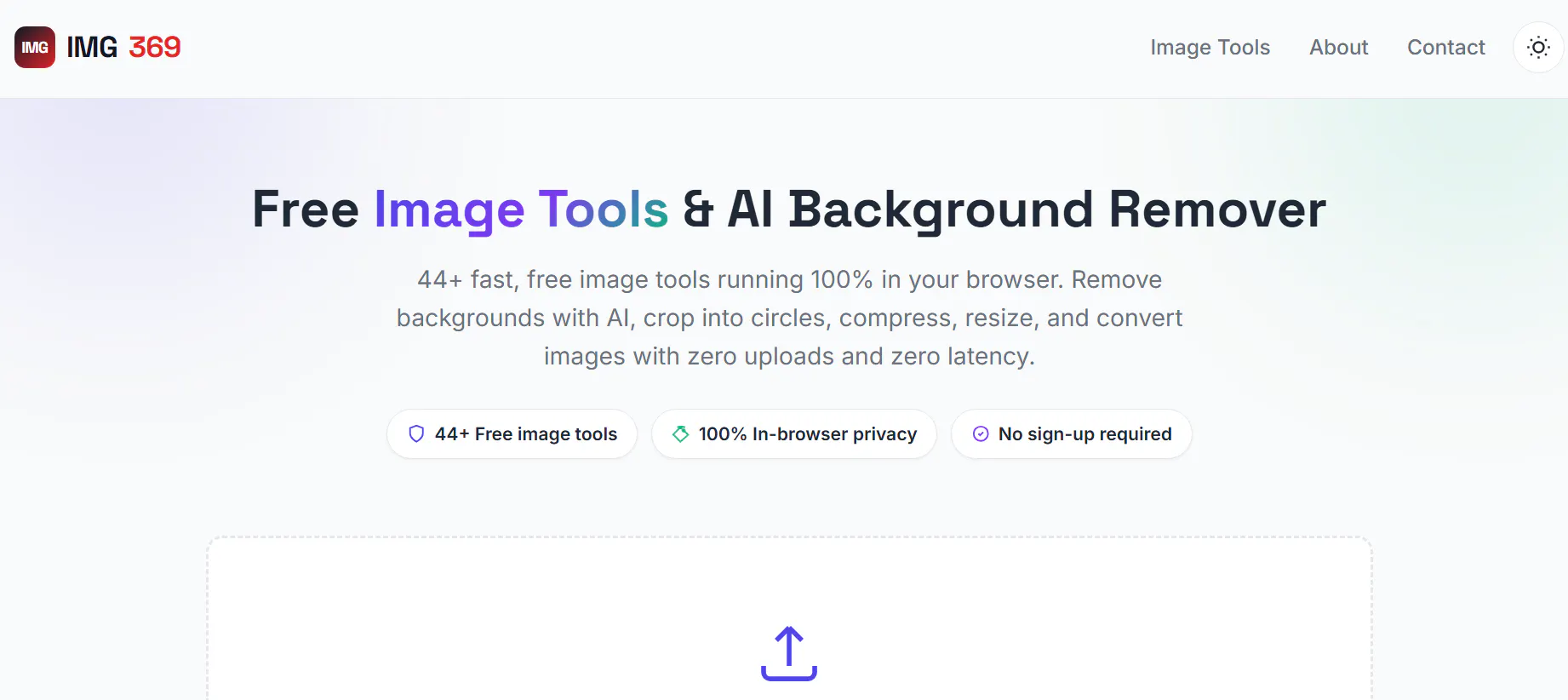The width and height of the screenshot is (1568, 700).
Task: Click the shield icon beside 44+ Free image tools
Action: tap(416, 434)
